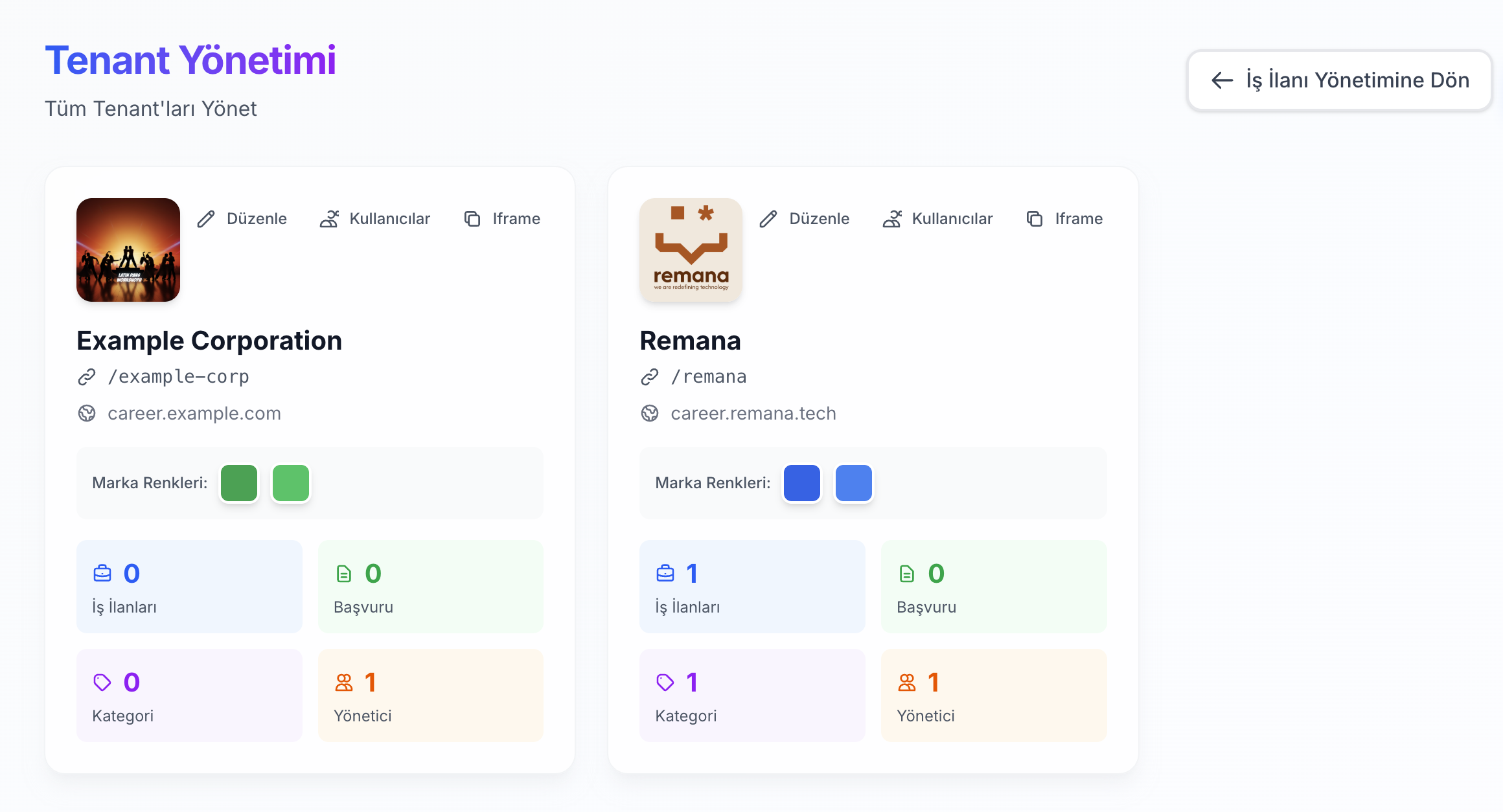Click the users icon on Remana card
The image size is (1503, 812).
(892, 219)
